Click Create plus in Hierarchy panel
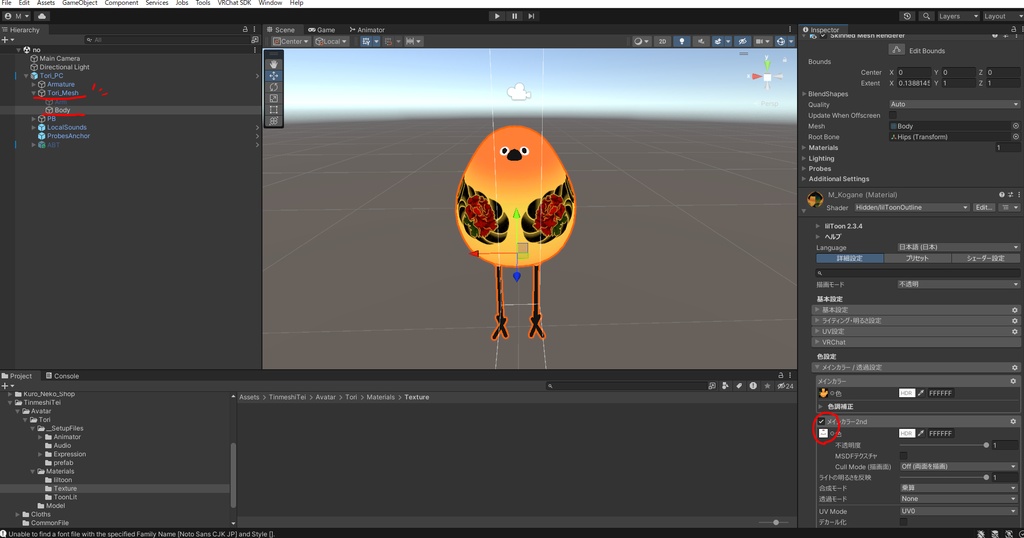The height and width of the screenshot is (538, 1024). [x=5, y=40]
